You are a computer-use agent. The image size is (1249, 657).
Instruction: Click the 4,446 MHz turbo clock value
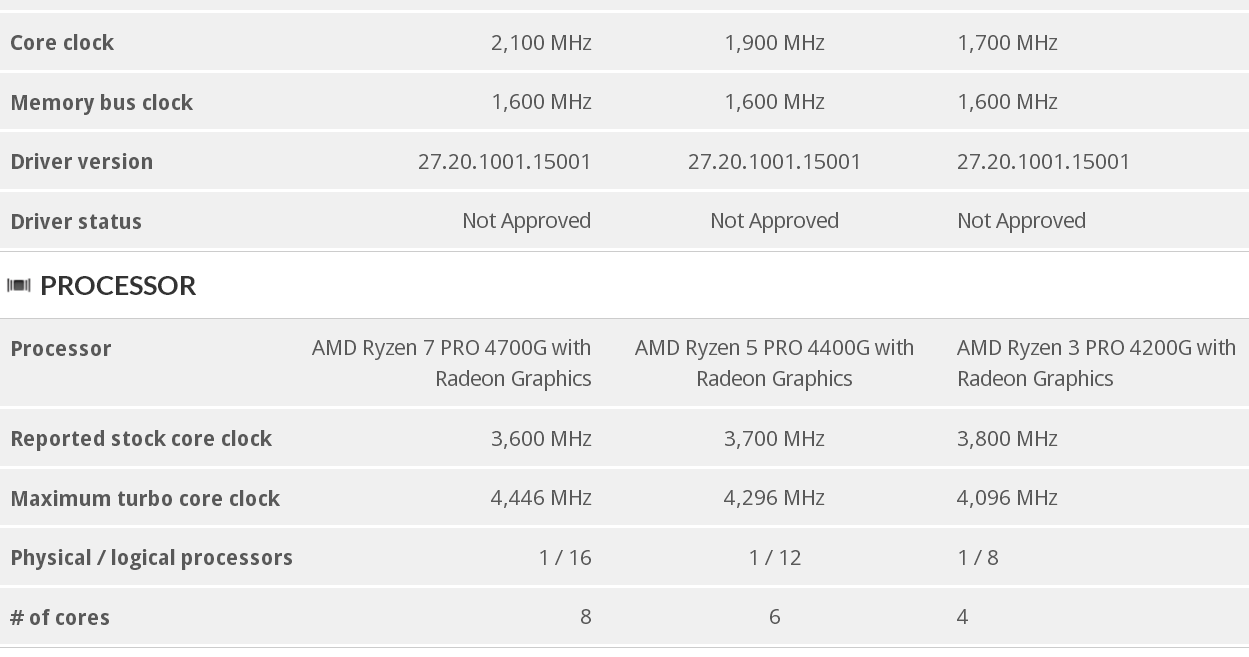541,497
